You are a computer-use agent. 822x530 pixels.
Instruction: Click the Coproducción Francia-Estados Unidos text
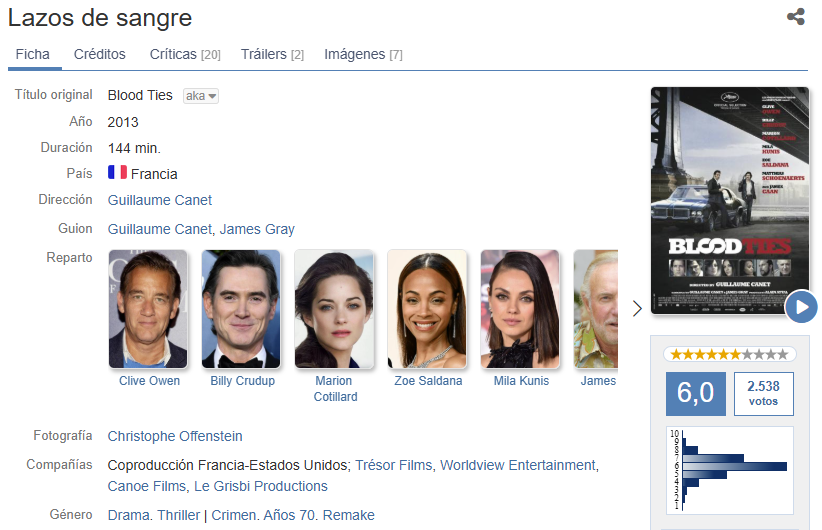pos(229,466)
